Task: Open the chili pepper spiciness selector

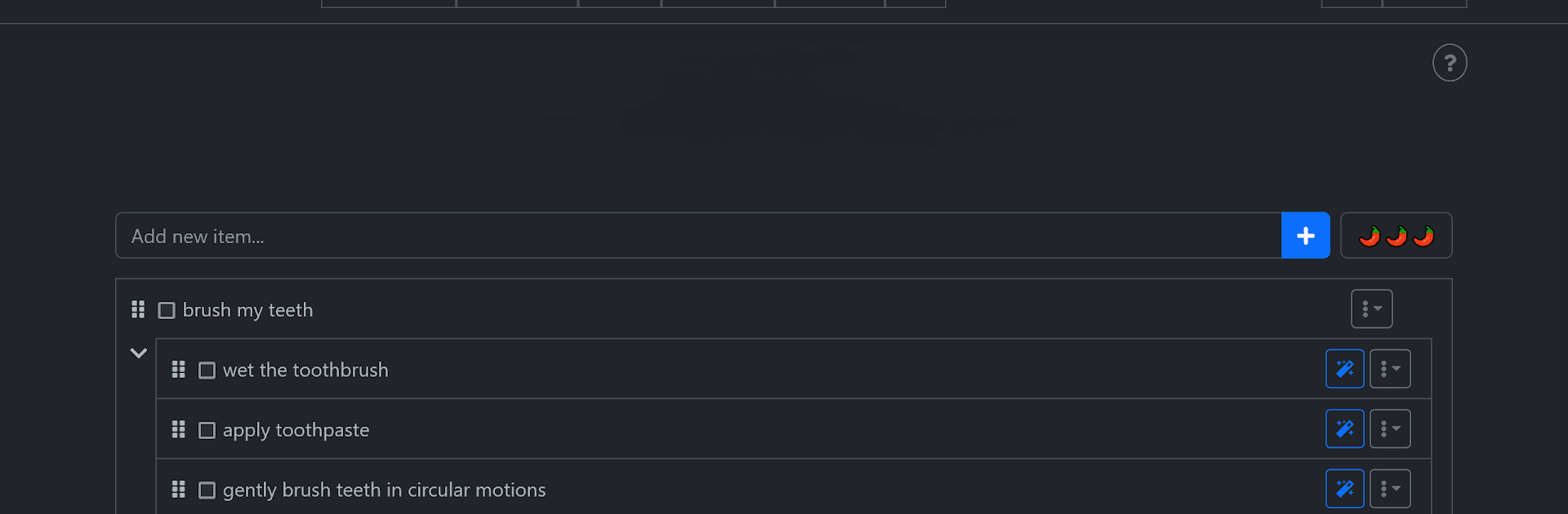Action: 1396,236
